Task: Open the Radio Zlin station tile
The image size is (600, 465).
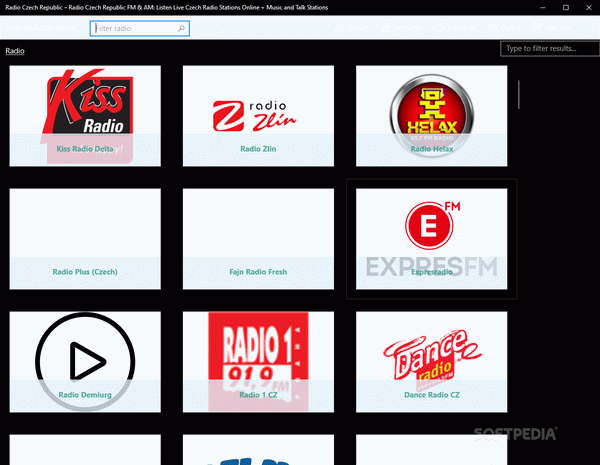Action: pos(258,116)
